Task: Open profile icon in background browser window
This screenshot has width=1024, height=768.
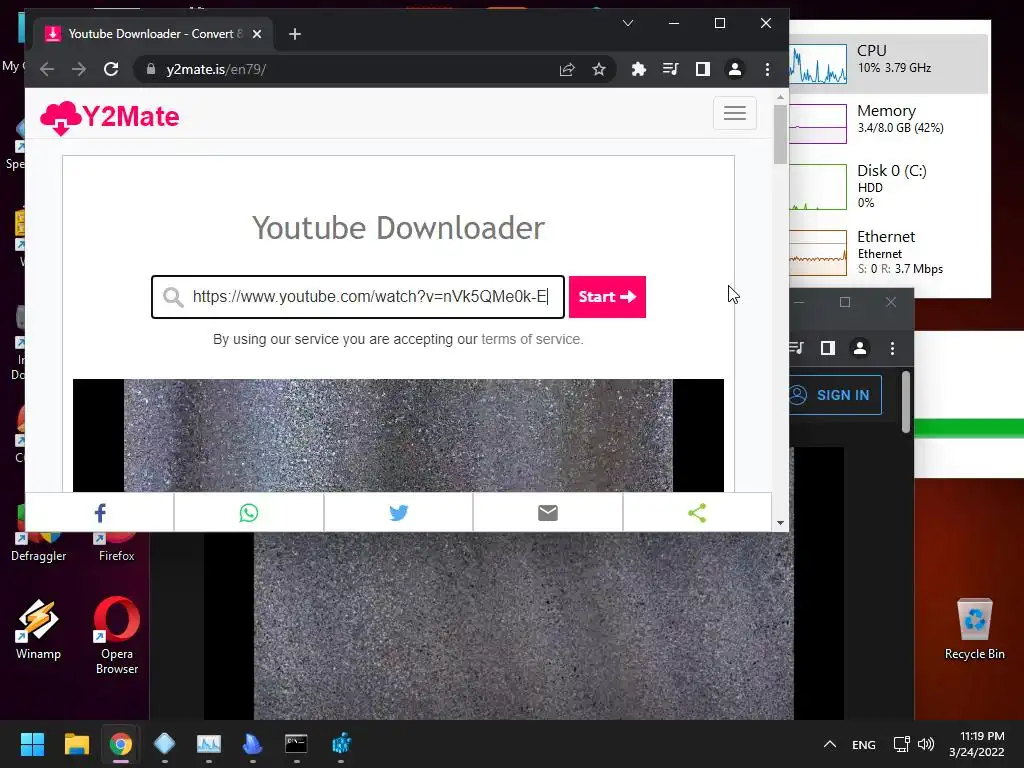Action: point(860,349)
